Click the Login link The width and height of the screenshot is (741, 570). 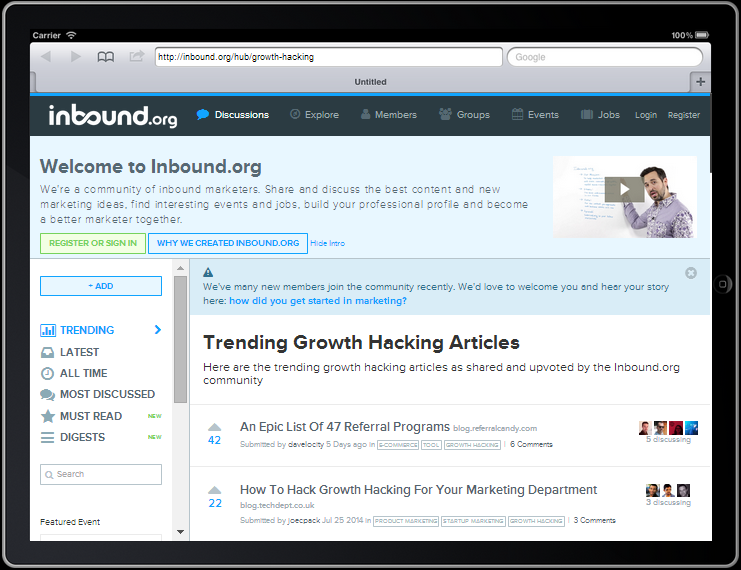click(646, 115)
